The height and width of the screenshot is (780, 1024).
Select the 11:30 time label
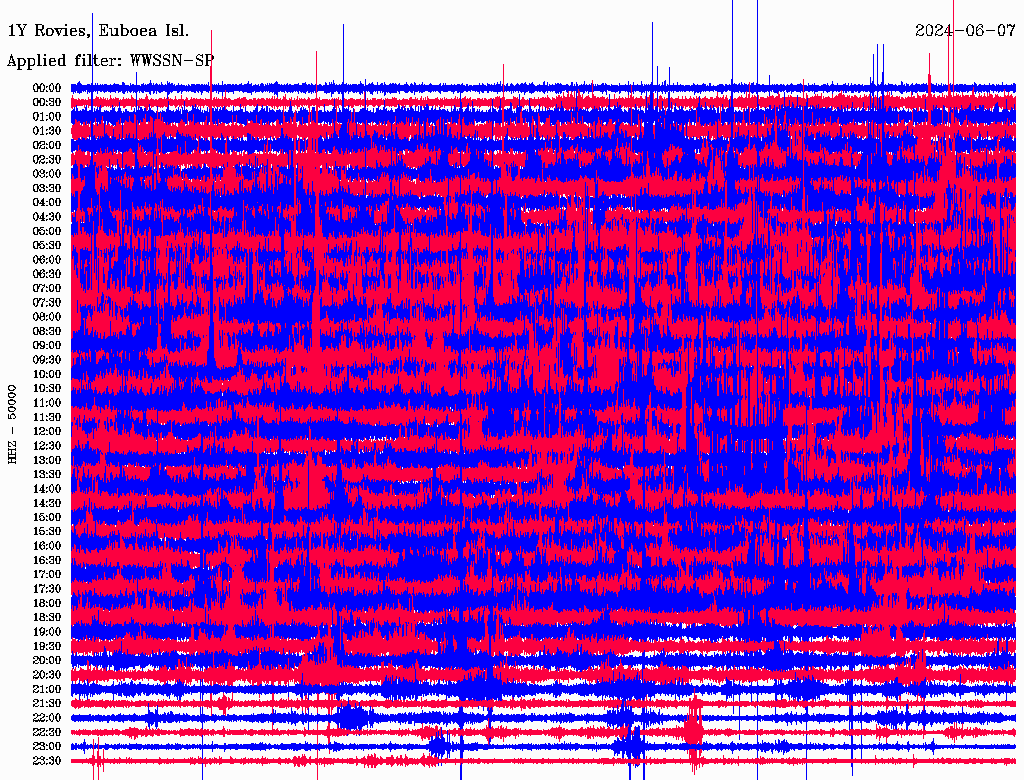click(47, 417)
